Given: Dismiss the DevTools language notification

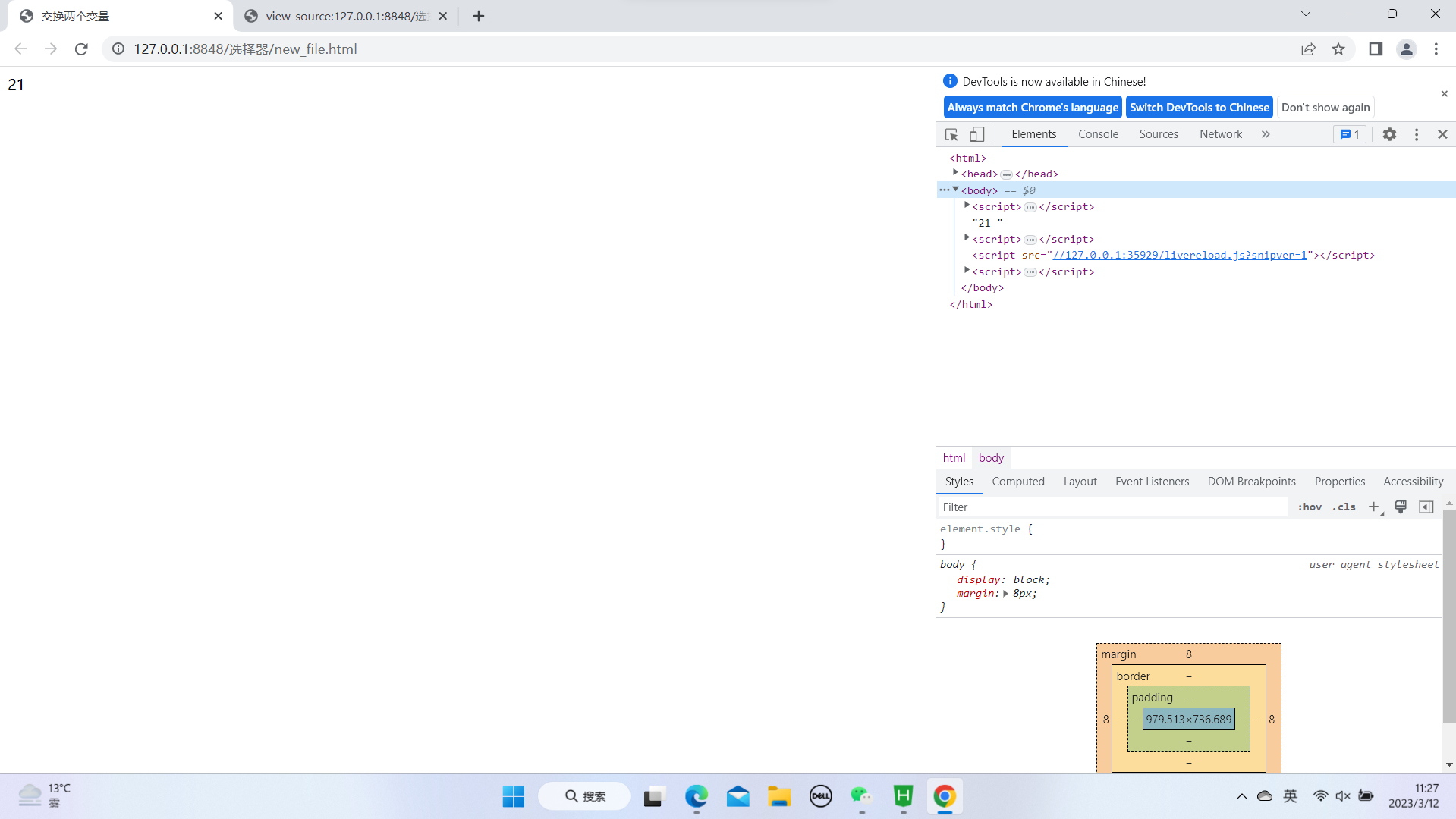Looking at the screenshot, I should (1444, 94).
